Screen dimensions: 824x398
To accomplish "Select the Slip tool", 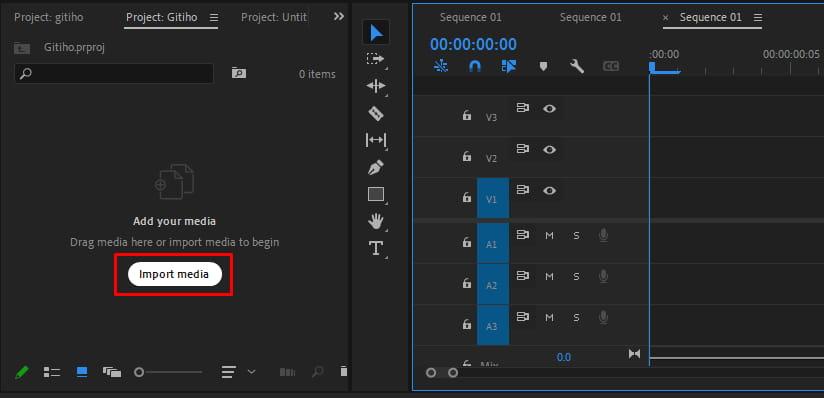I will pos(376,140).
